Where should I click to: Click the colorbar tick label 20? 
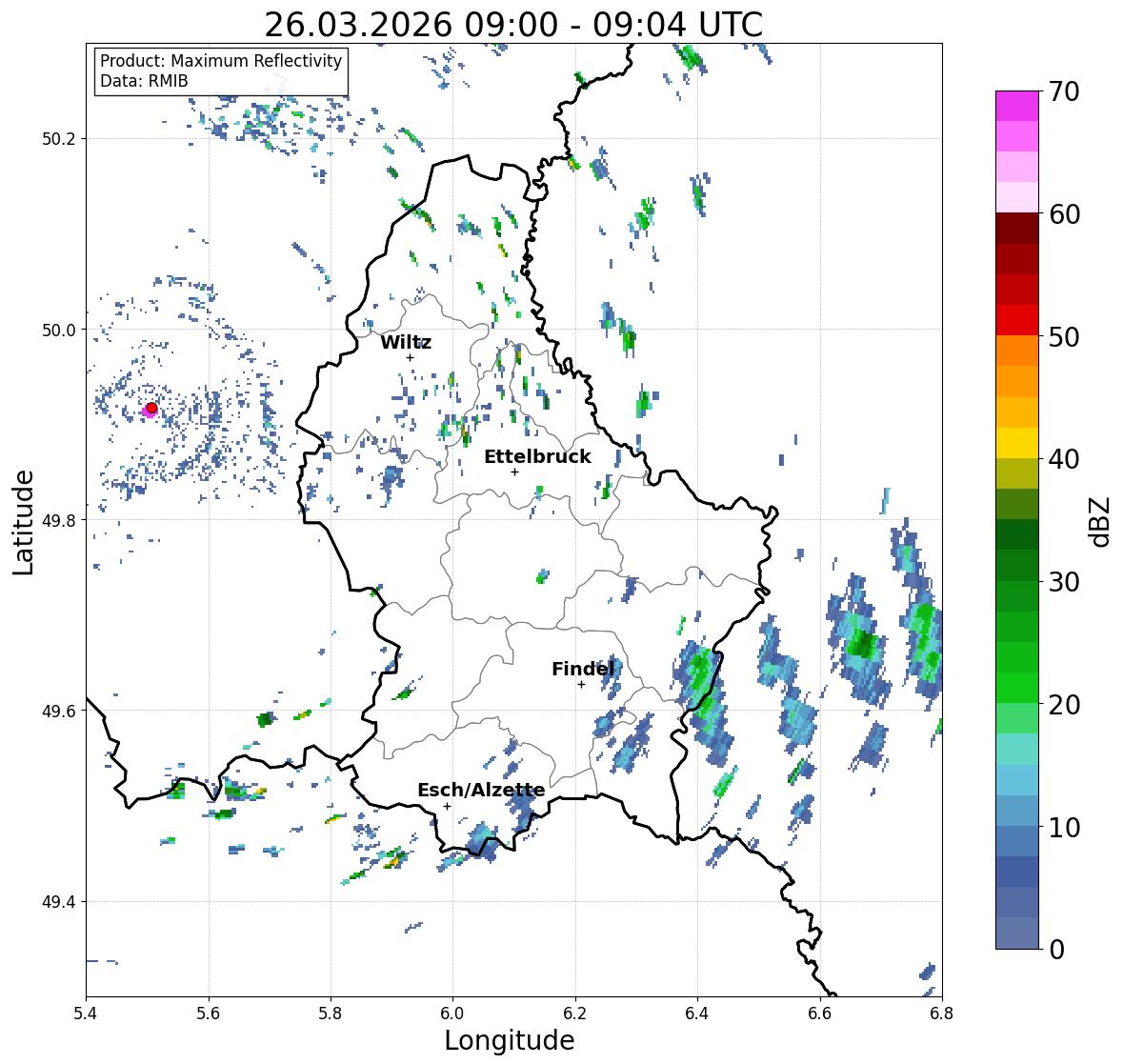click(1064, 705)
